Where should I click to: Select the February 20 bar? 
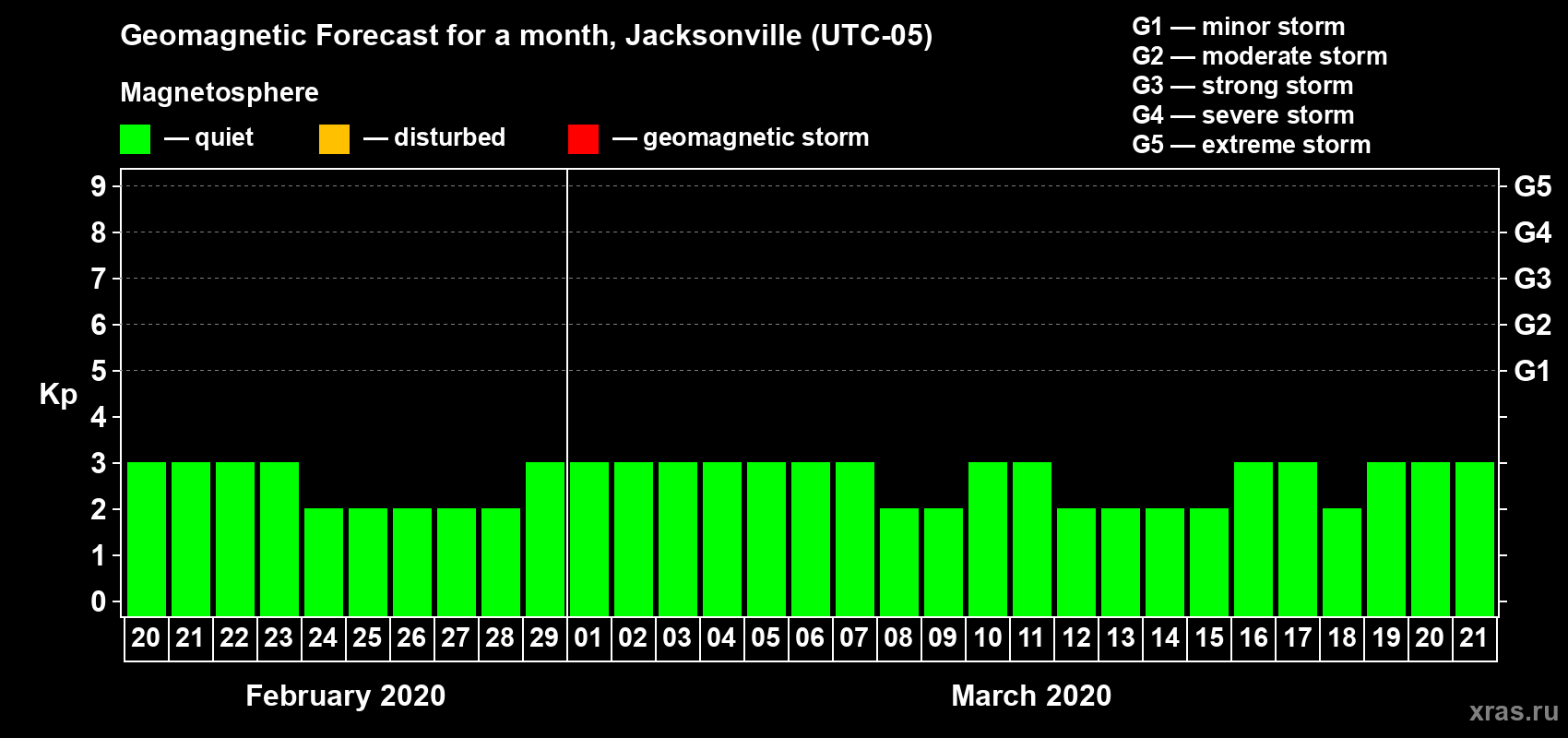click(147, 539)
